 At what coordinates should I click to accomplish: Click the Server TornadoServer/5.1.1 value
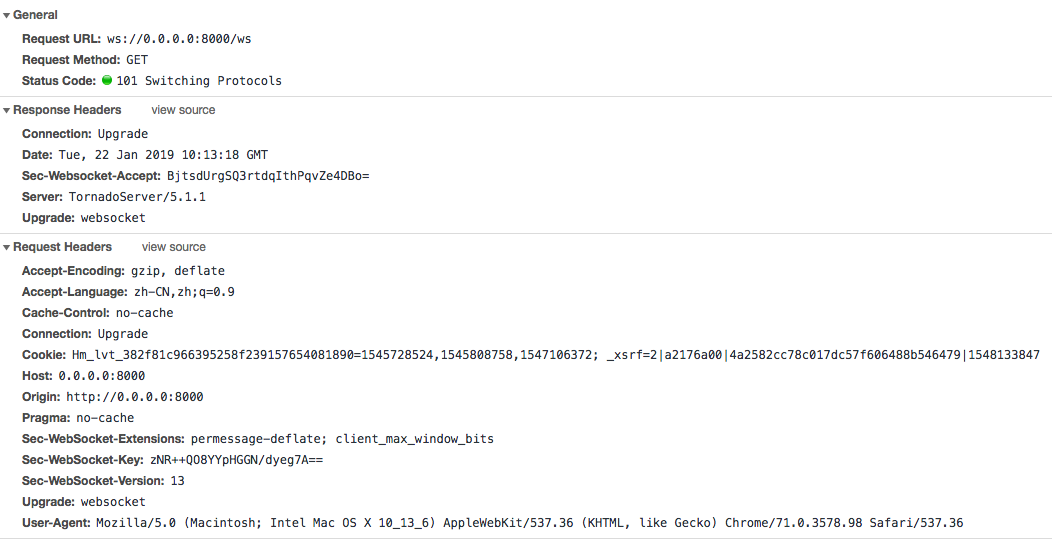(137, 197)
